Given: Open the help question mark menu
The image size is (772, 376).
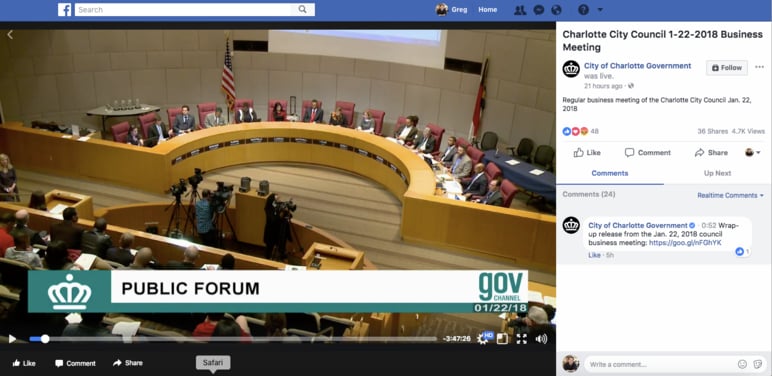Looking at the screenshot, I should pos(583,10).
